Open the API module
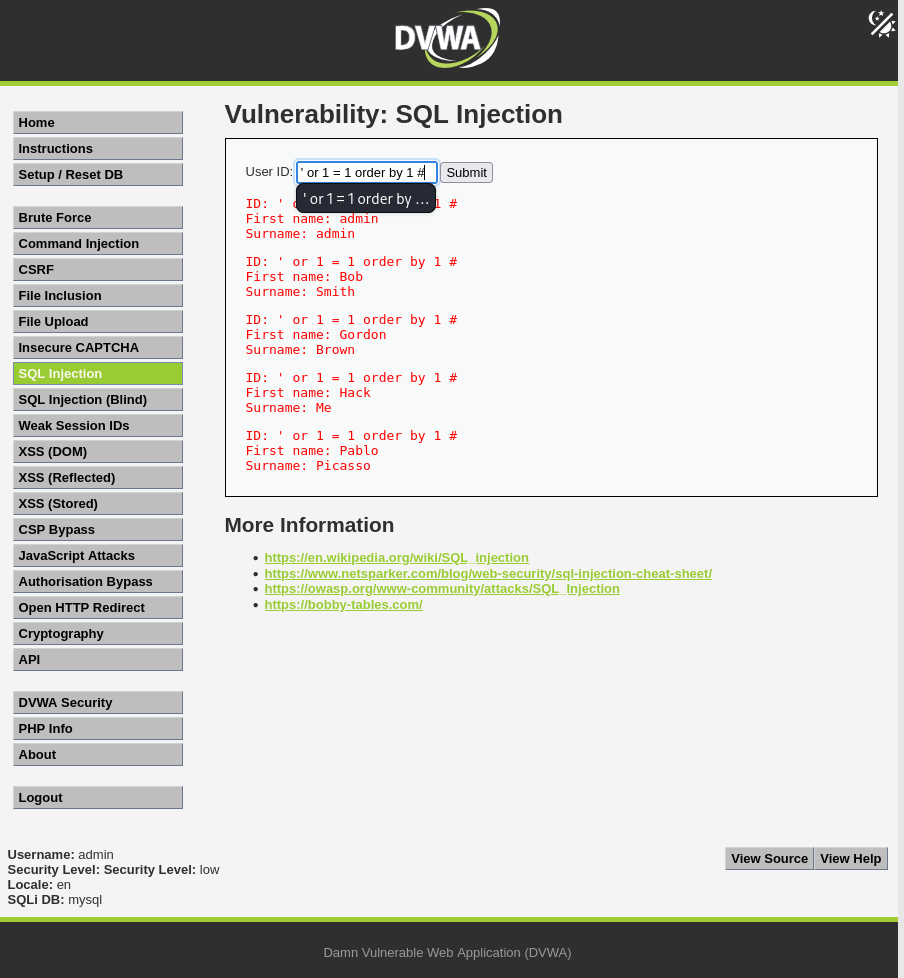Viewport: 904px width, 978px height. pyautogui.click(x=98, y=659)
